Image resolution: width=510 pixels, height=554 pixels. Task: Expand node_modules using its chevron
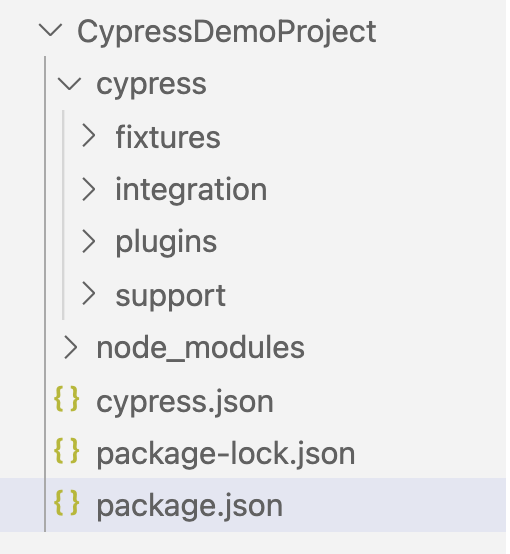70,347
